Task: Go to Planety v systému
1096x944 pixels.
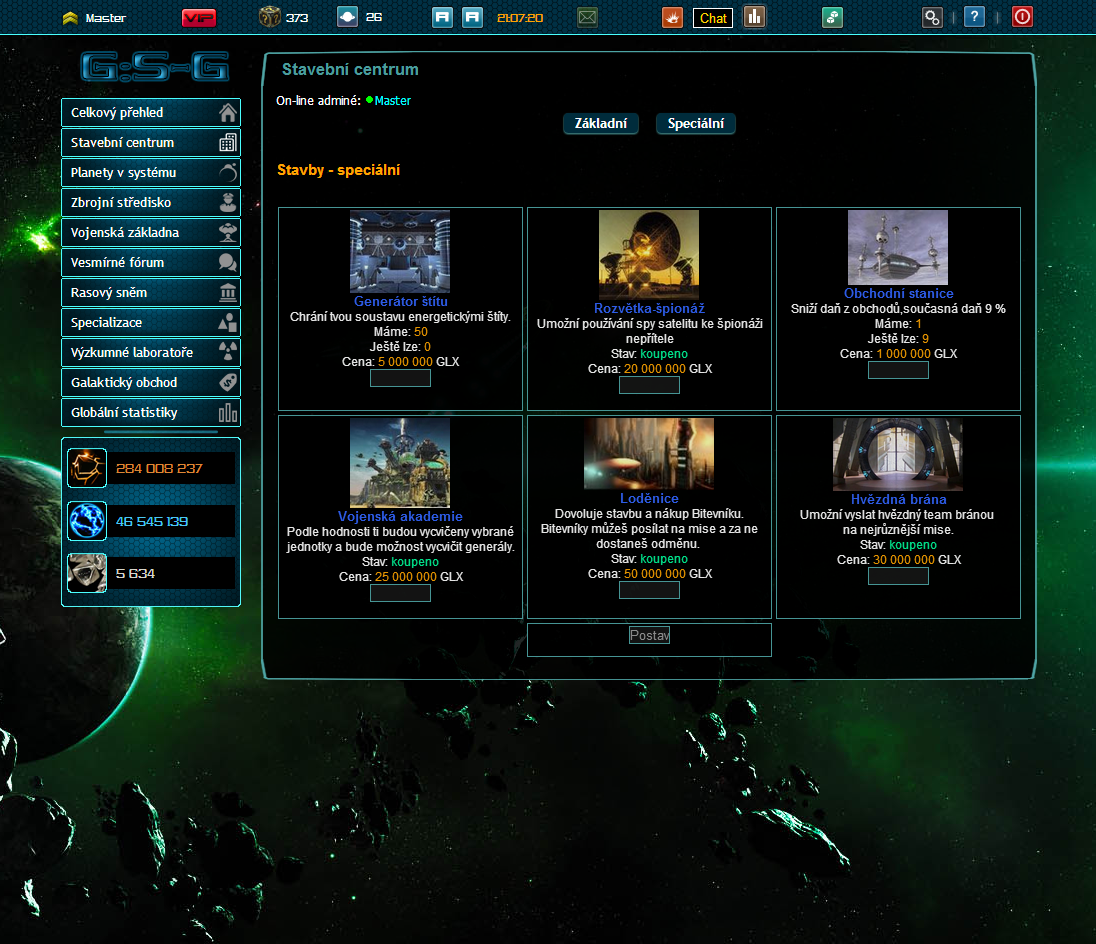Action: click(x=151, y=173)
